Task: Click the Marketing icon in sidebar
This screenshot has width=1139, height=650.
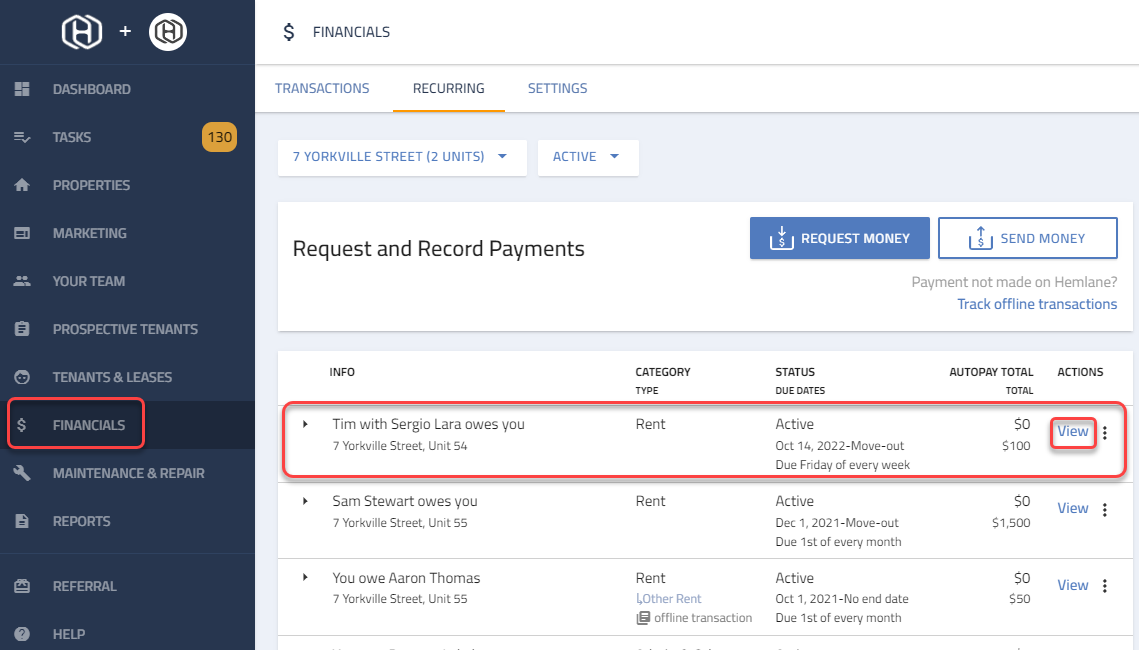Action: point(22,233)
